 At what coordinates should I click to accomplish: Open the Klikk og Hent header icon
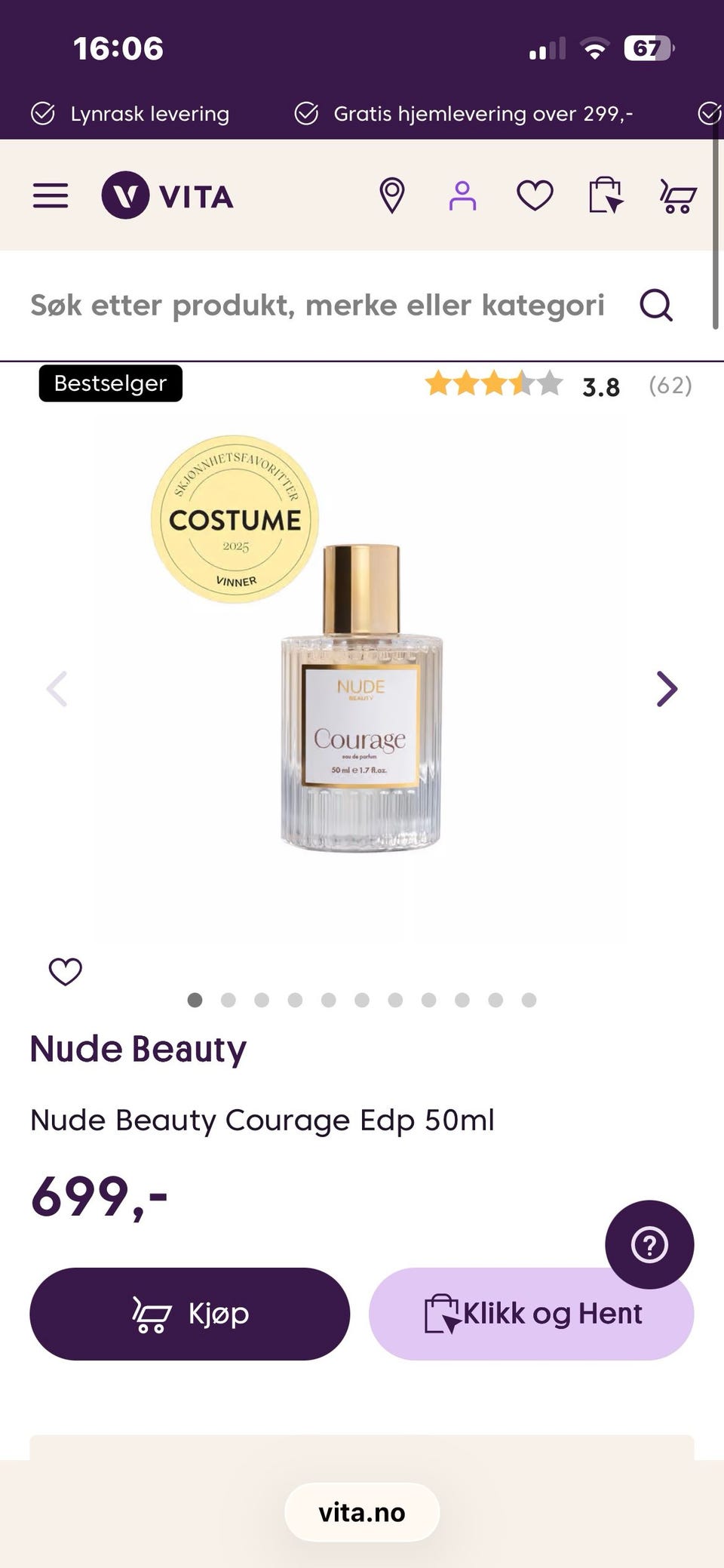[606, 195]
